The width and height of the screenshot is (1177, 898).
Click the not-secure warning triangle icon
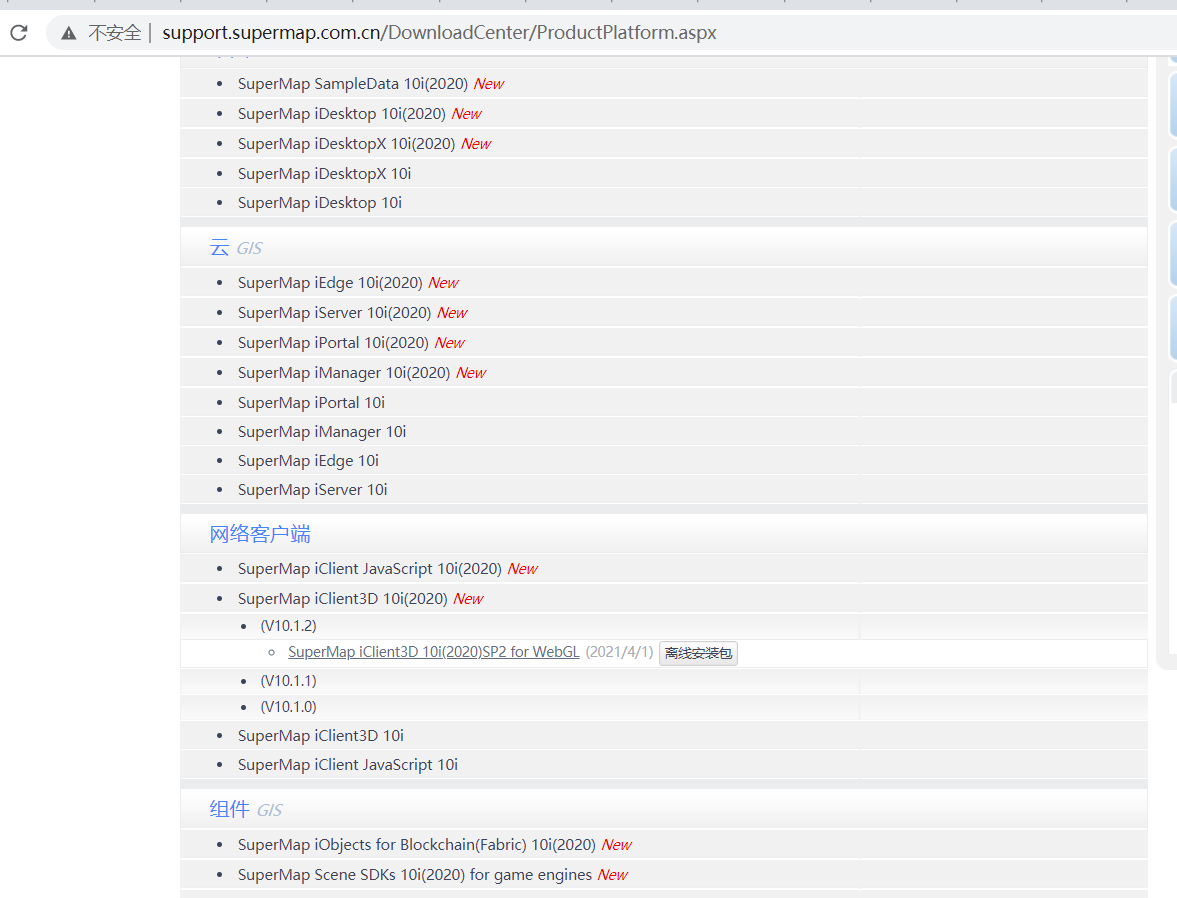pyautogui.click(x=68, y=32)
